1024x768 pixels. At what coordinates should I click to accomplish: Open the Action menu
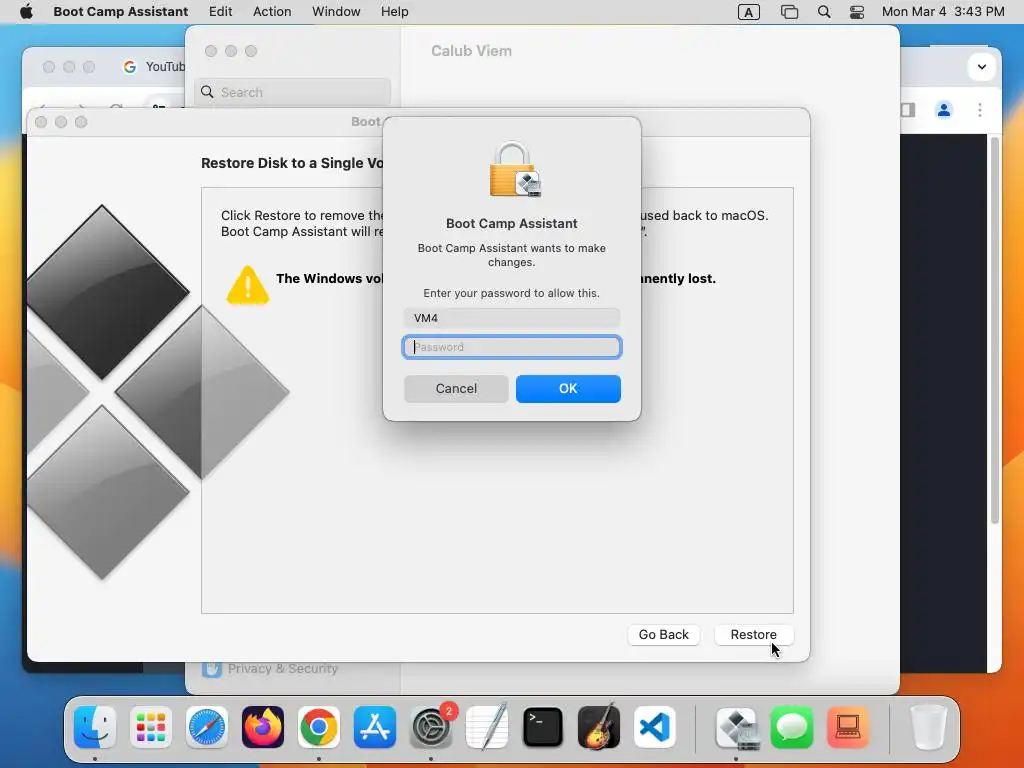point(272,12)
